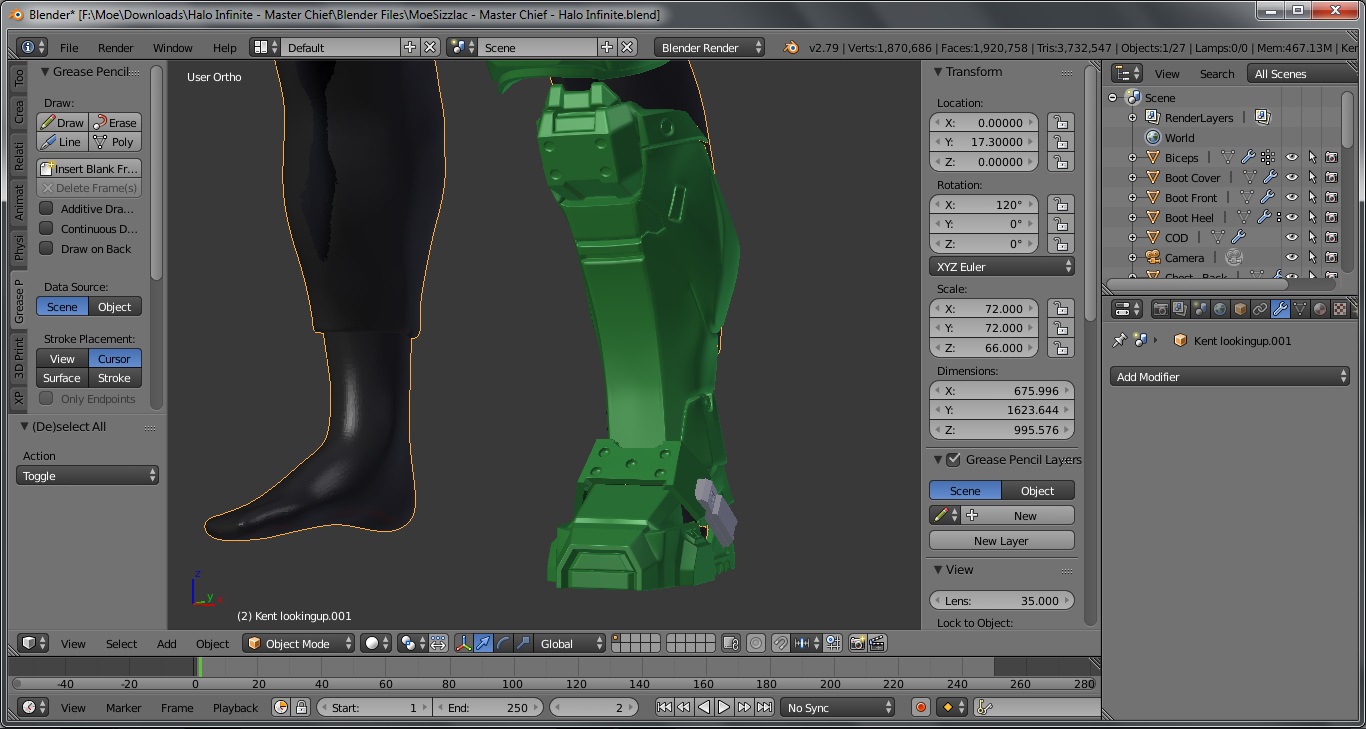Open the Object Mode dropdown
1366x729 pixels.
tap(299, 643)
